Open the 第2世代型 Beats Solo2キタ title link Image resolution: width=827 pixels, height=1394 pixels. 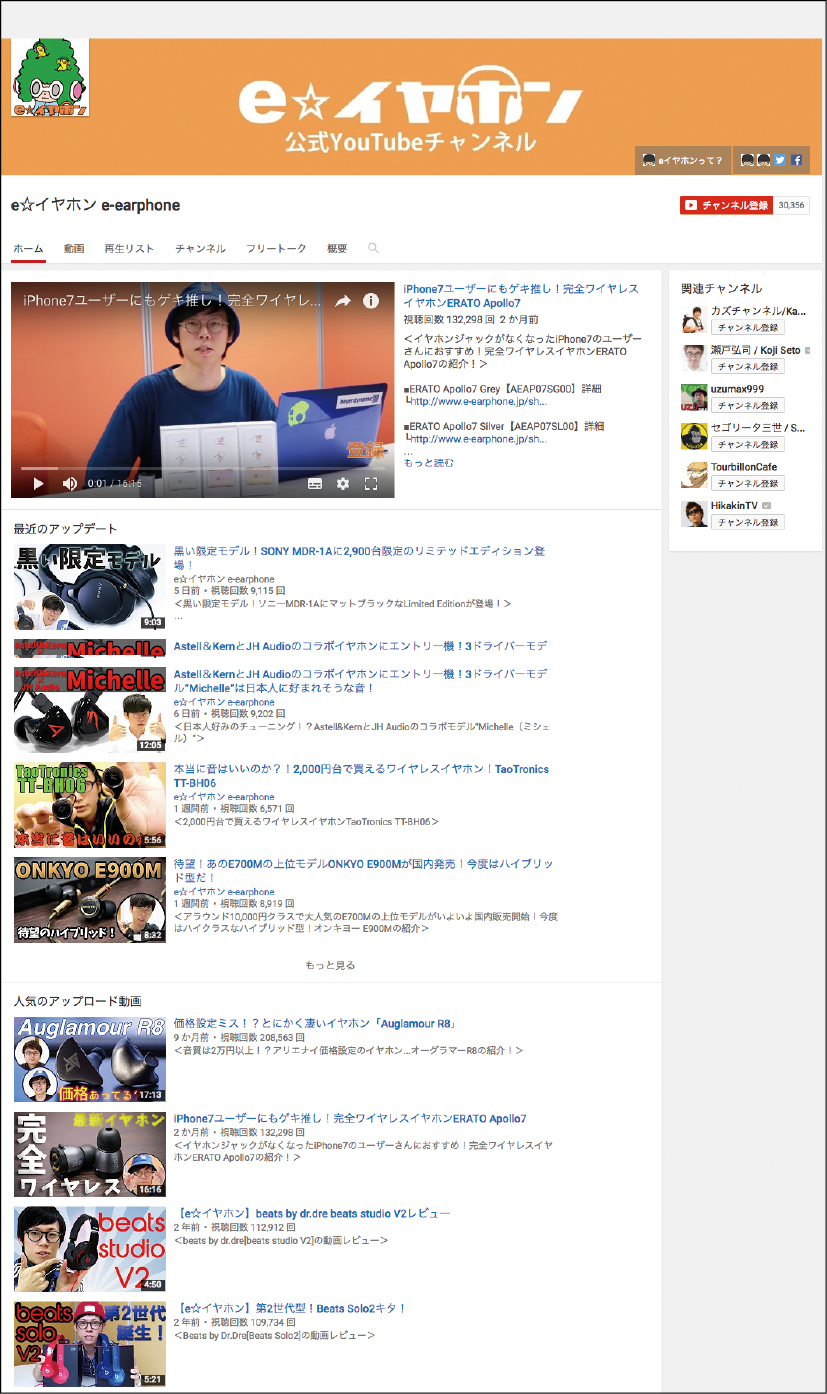[290, 1309]
